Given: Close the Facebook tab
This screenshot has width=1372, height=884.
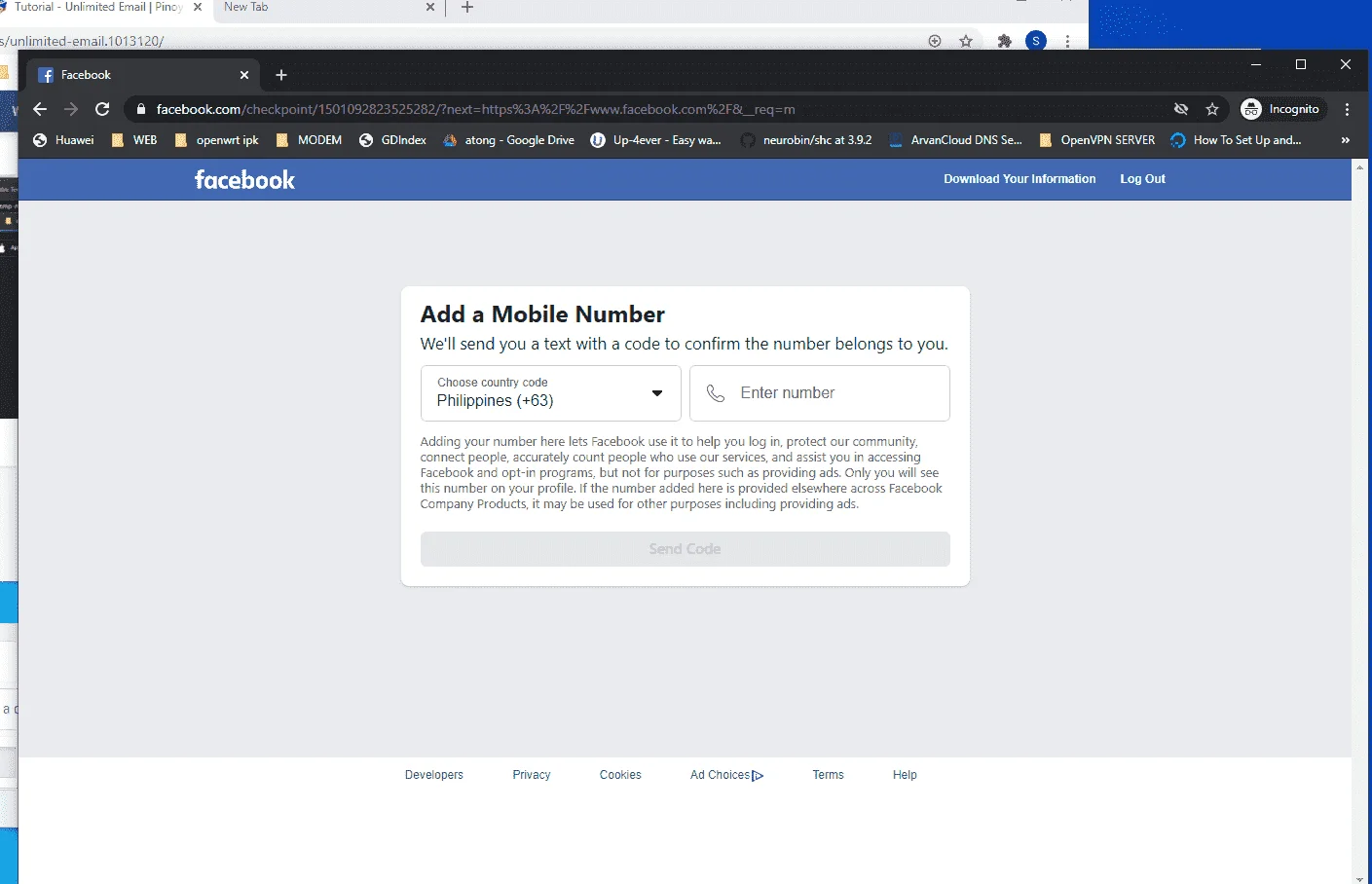Looking at the screenshot, I should tap(244, 75).
